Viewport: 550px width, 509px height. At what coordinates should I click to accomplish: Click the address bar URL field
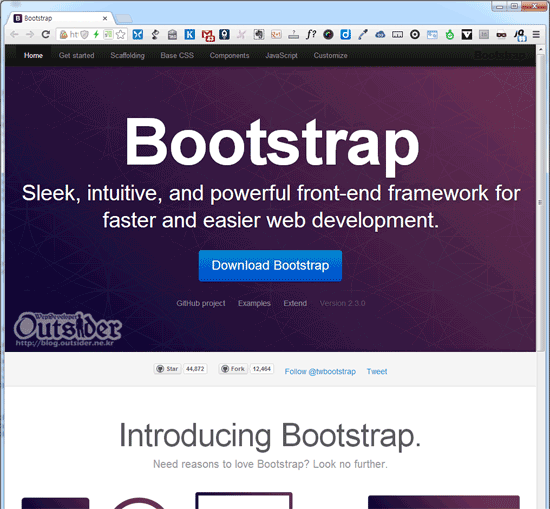(73, 34)
